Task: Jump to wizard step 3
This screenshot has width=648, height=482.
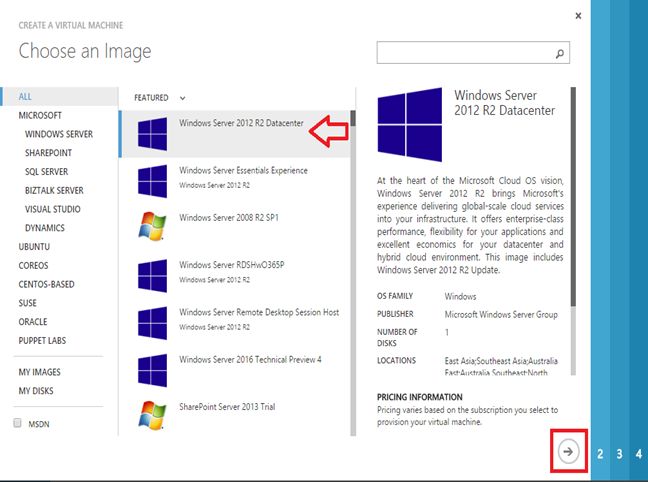Action: click(619, 454)
